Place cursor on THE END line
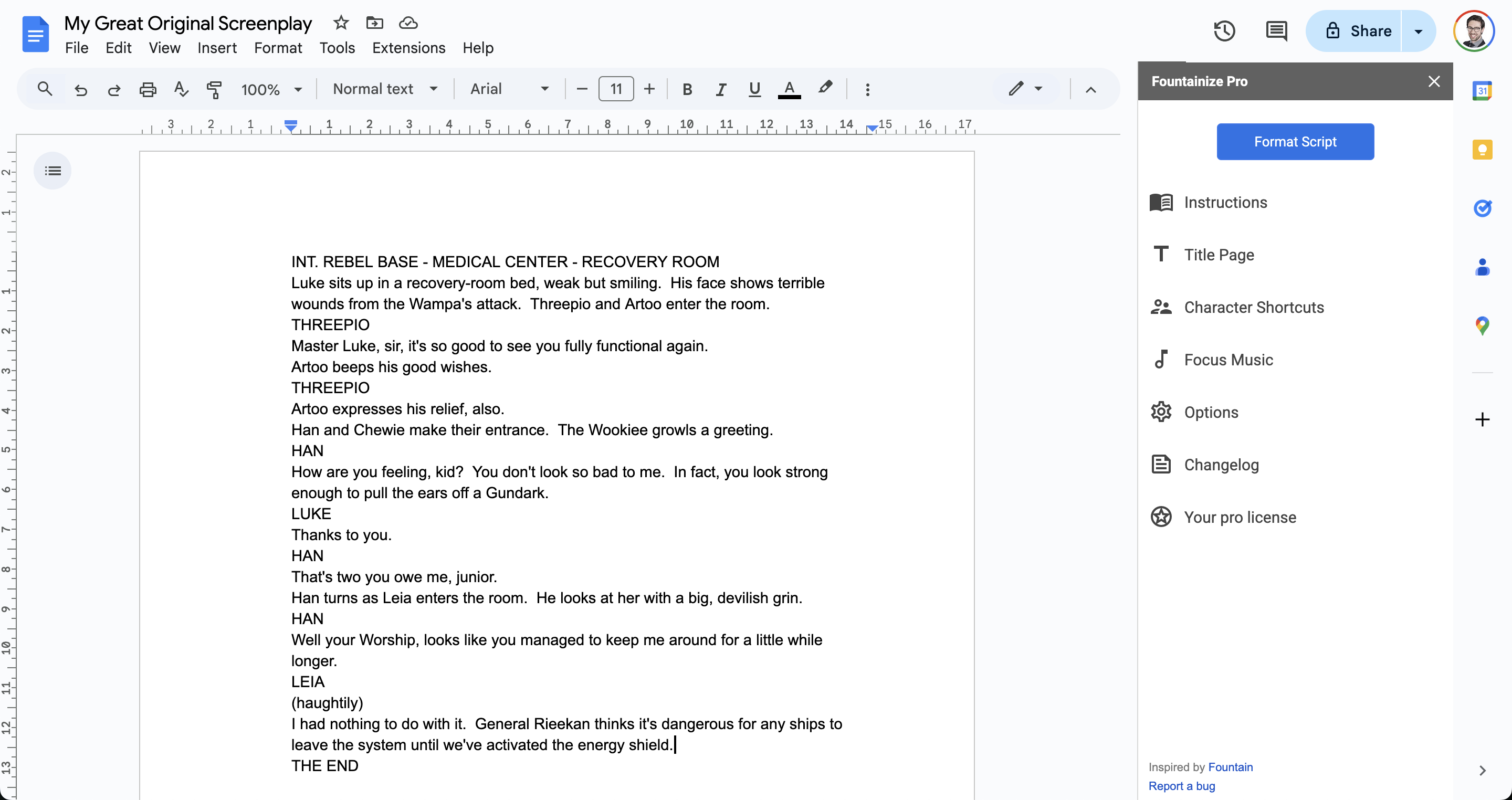1512x800 pixels. (x=324, y=766)
